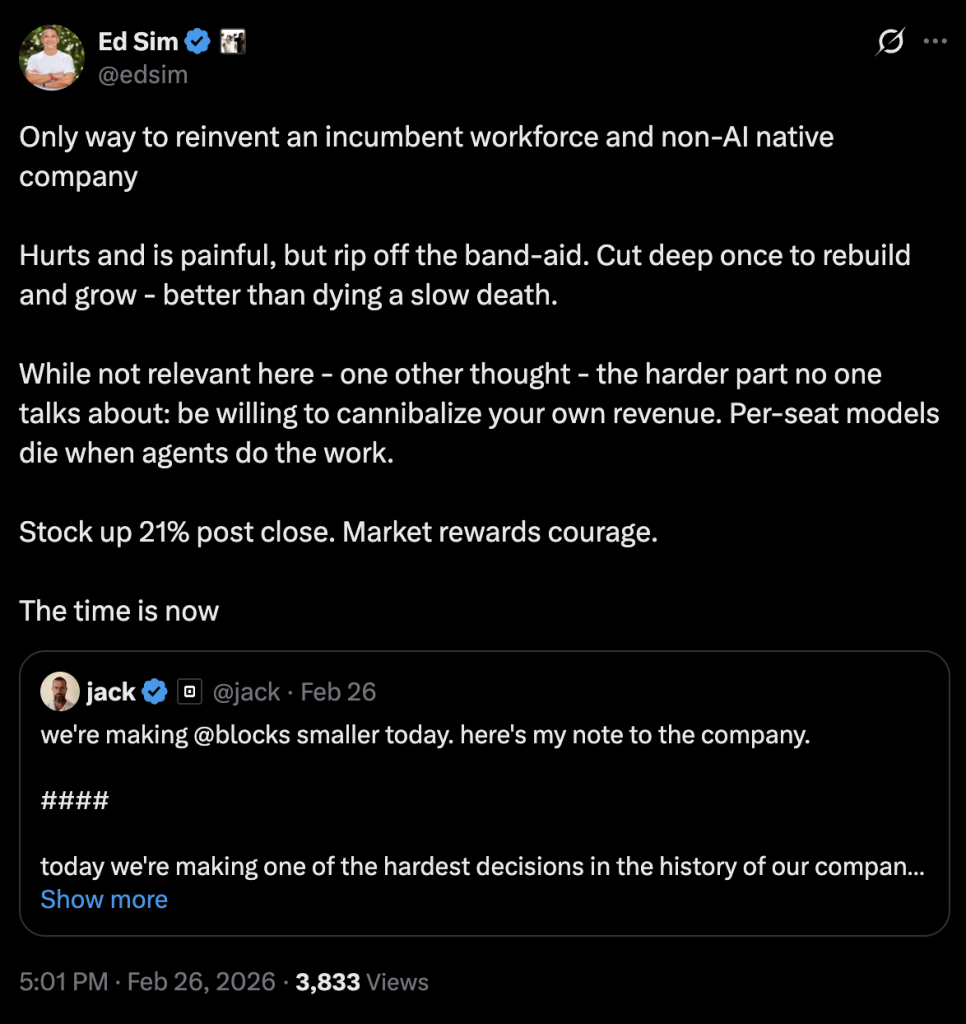The width and height of the screenshot is (966, 1024).
Task: Open the @edsim handle link
Action: pyautogui.click(x=143, y=74)
